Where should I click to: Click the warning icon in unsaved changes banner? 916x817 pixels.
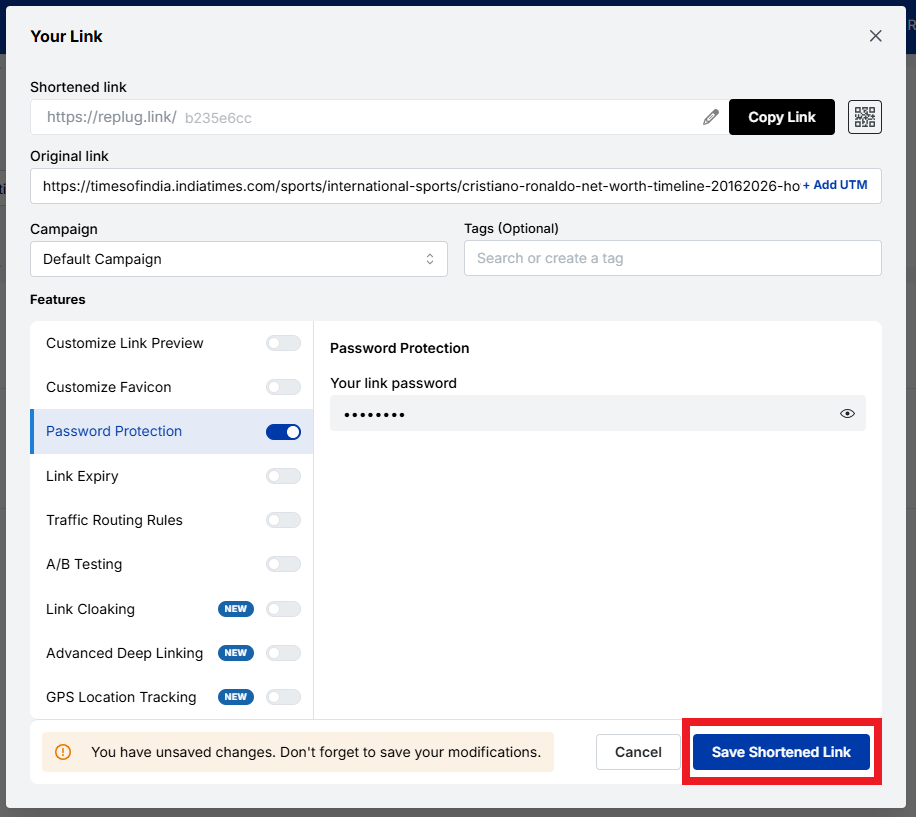pos(64,752)
